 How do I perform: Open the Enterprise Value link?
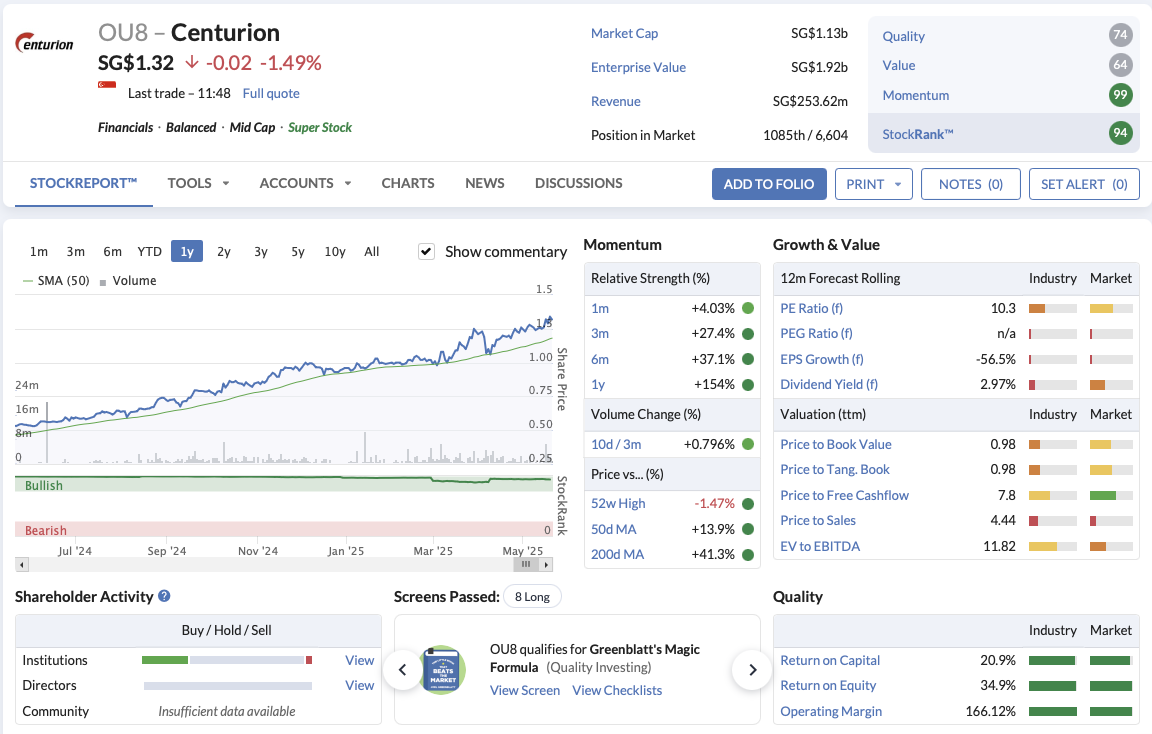pos(638,67)
